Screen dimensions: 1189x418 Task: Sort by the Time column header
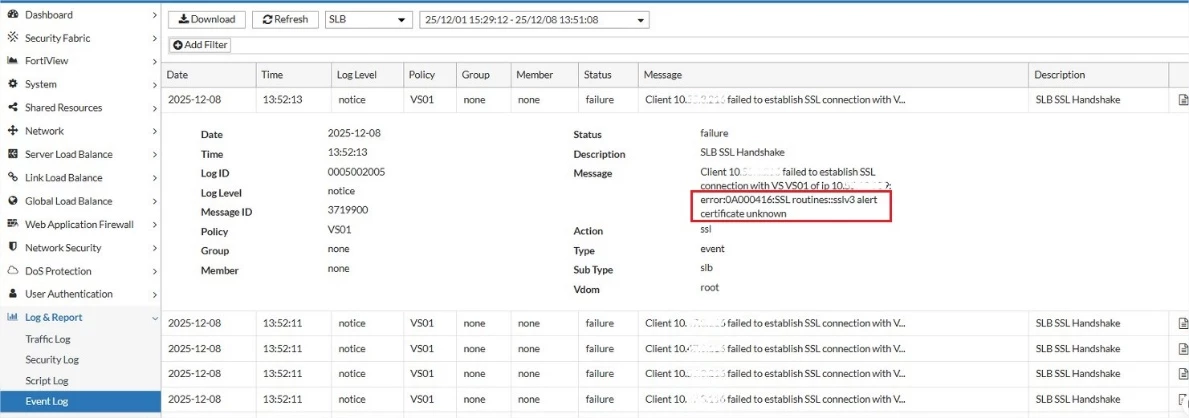coord(293,75)
